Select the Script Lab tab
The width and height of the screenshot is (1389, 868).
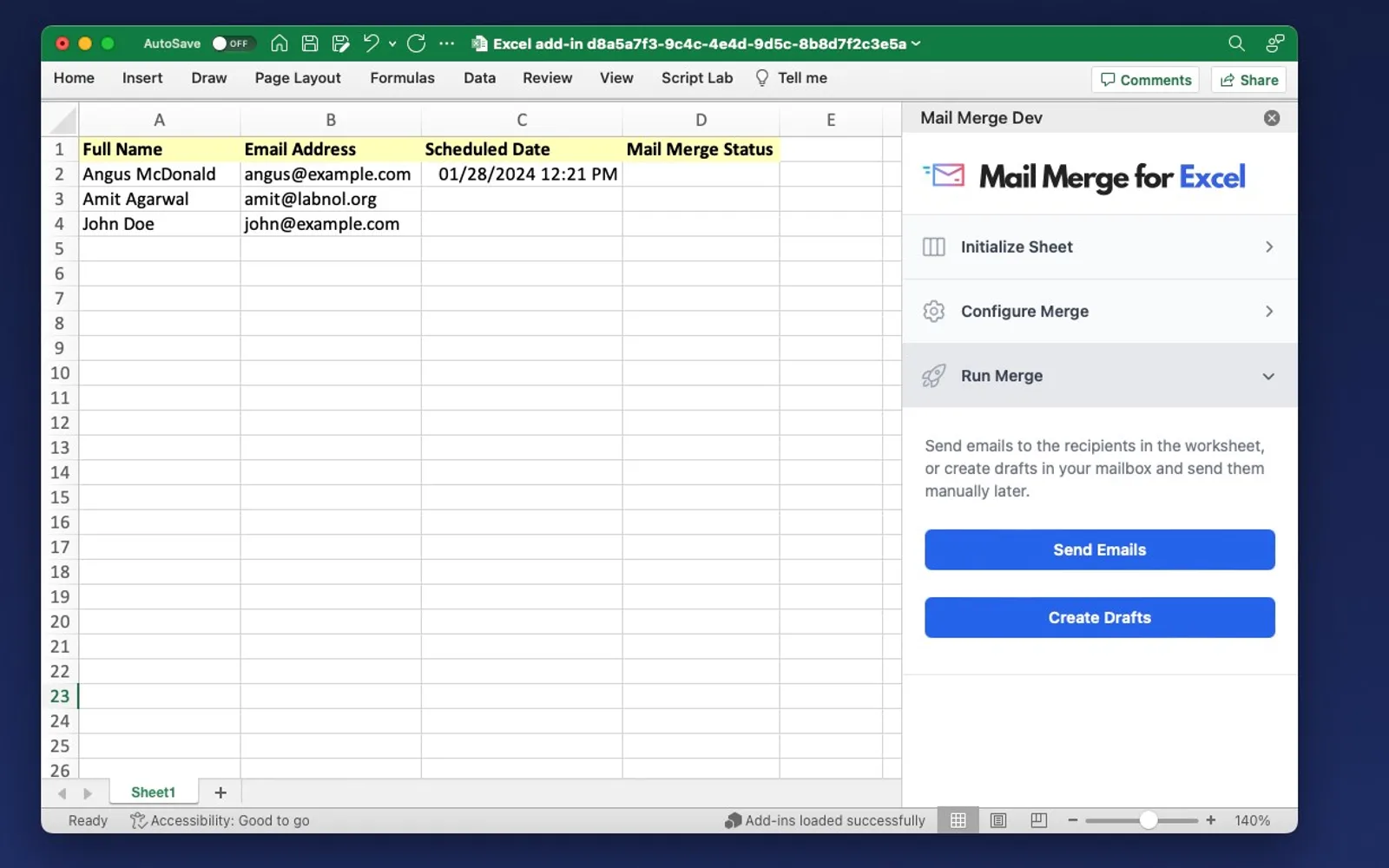point(697,78)
